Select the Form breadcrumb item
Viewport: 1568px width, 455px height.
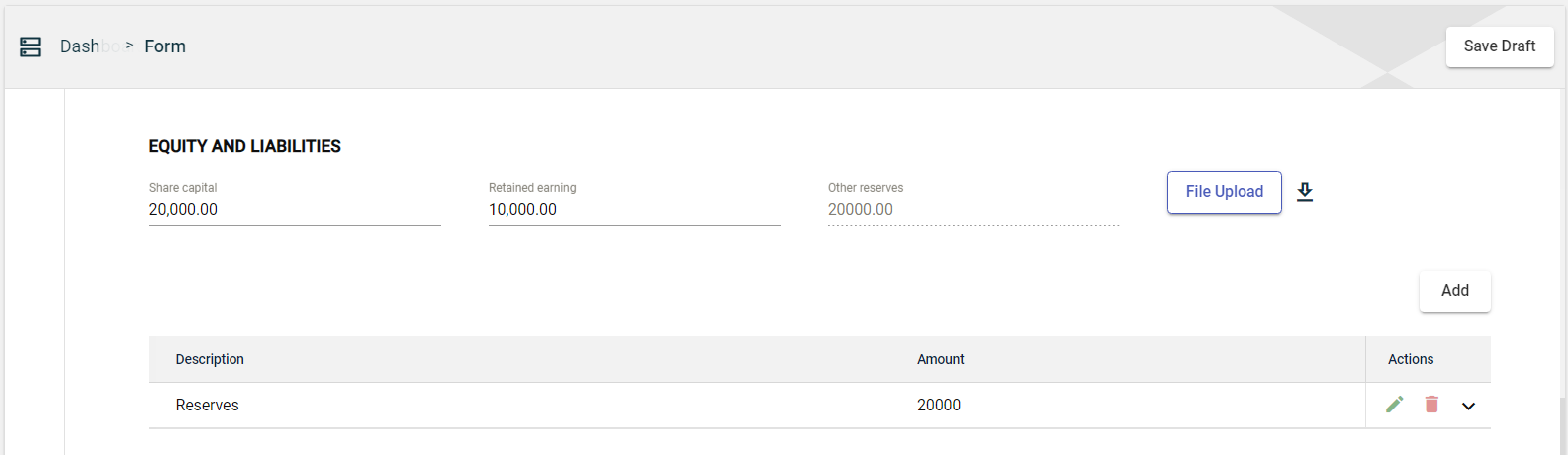[x=165, y=46]
